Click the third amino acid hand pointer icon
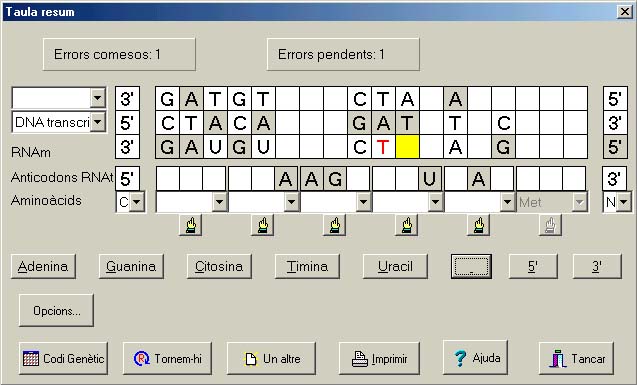Image resolution: width=637 pixels, height=385 pixels. (x=334, y=225)
